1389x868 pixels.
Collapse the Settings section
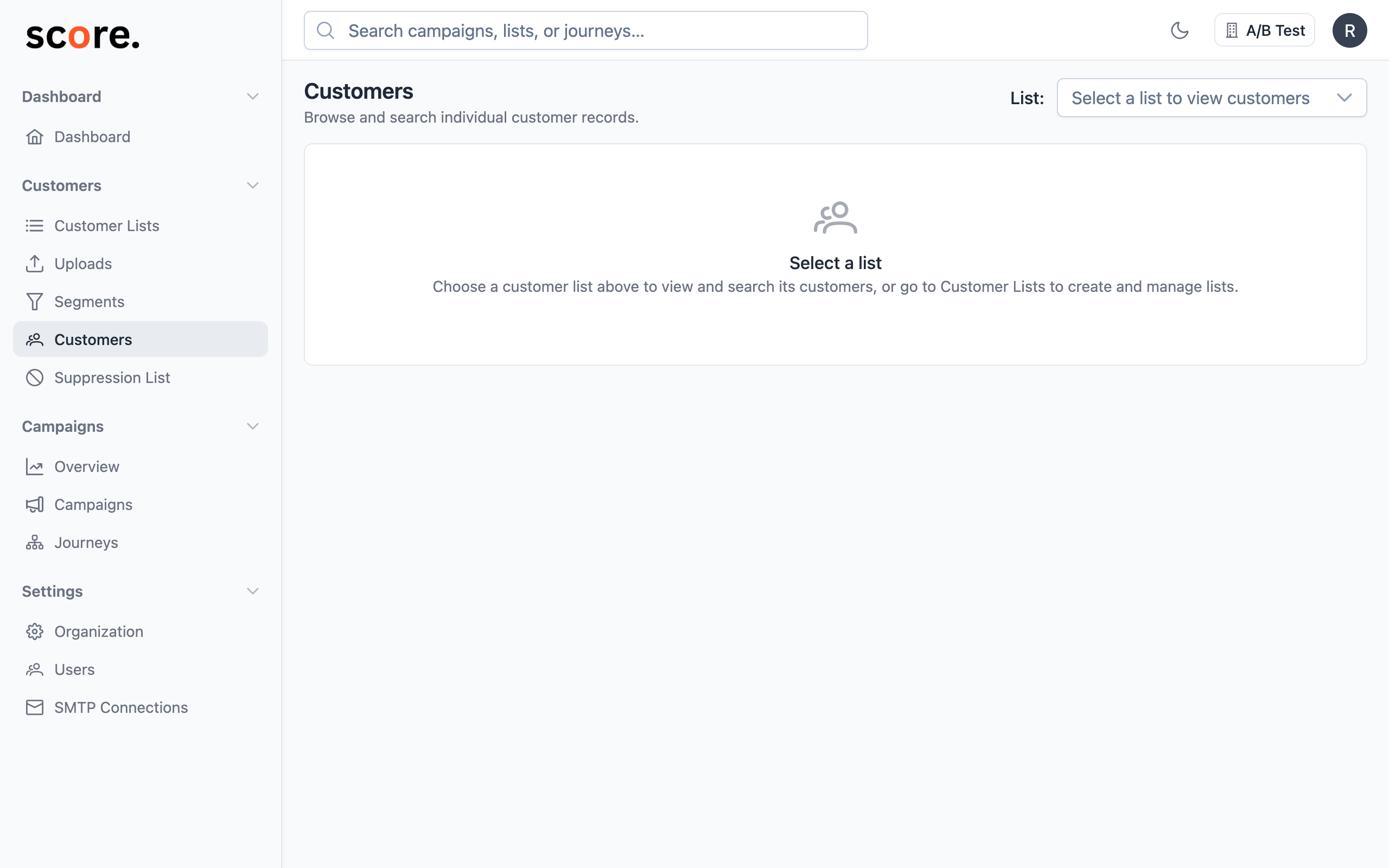pos(253,591)
